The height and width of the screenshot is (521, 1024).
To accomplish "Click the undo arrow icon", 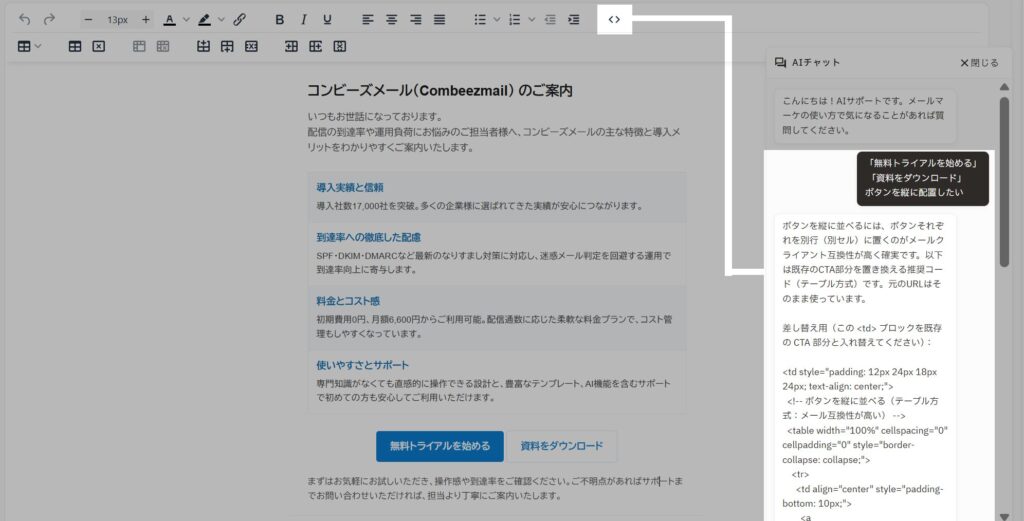I will point(25,19).
